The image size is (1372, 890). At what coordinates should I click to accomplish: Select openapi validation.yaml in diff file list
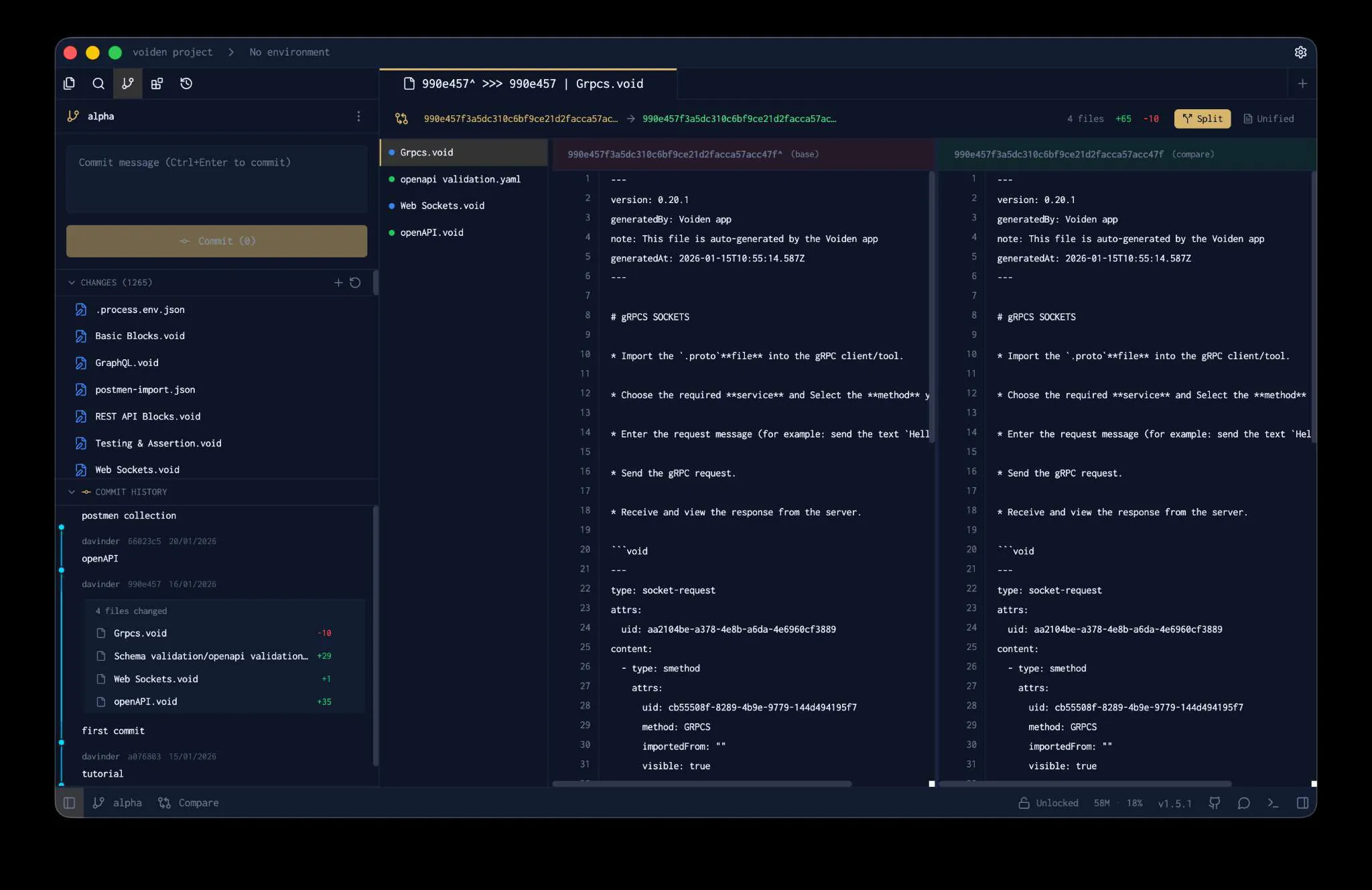pyautogui.click(x=464, y=180)
